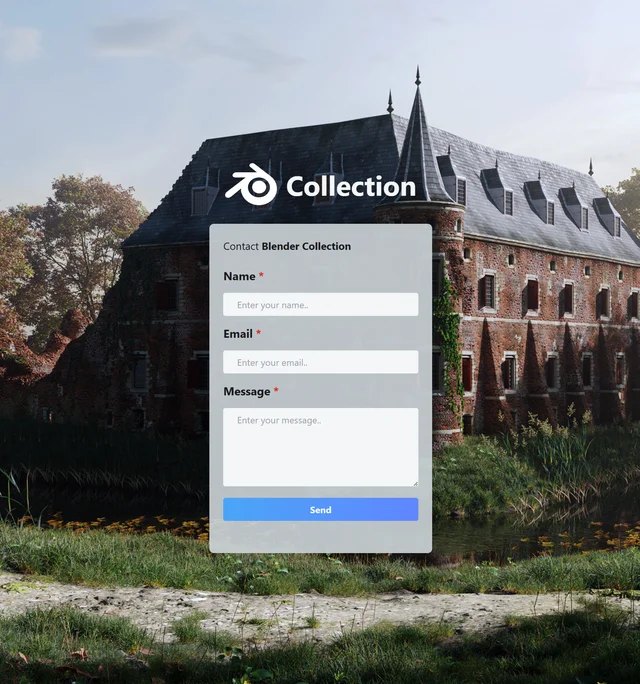Click the form card's empty area below Send
Image resolution: width=640 pixels, height=684 pixels.
[x=320, y=537]
